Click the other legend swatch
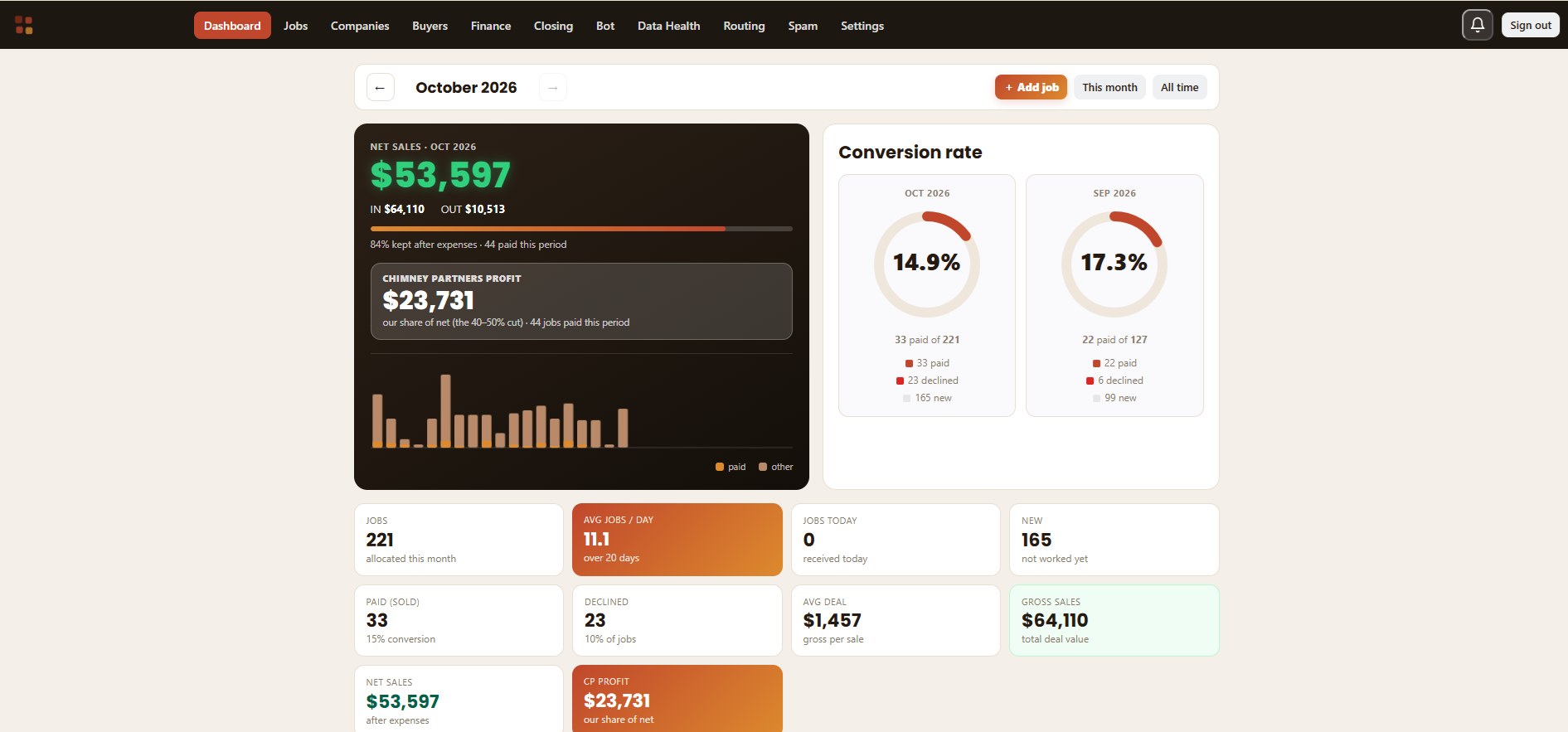Viewport: 1568px width, 732px height. pos(763,467)
